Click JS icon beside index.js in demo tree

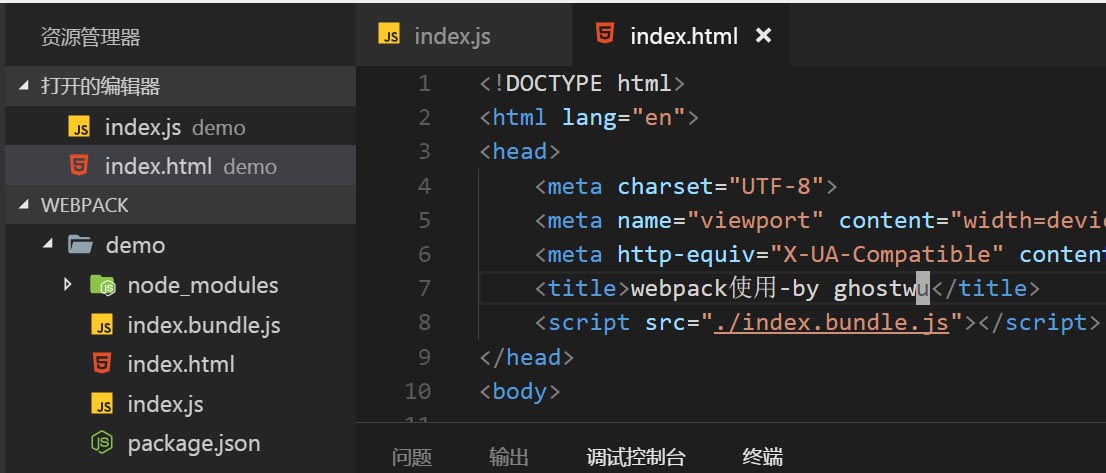point(102,404)
